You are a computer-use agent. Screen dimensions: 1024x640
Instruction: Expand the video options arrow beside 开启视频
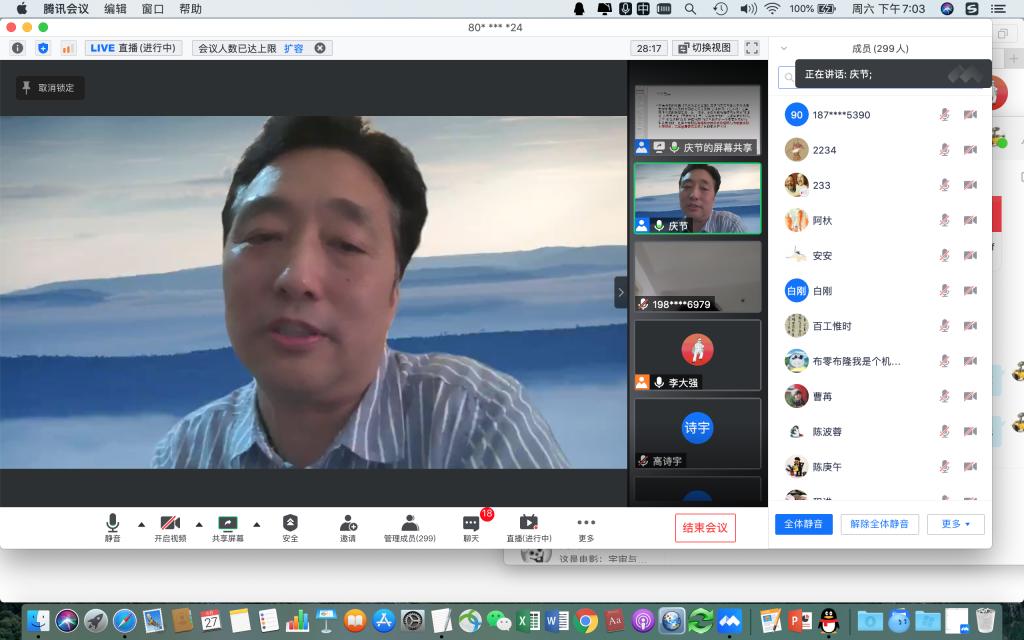tap(199, 524)
